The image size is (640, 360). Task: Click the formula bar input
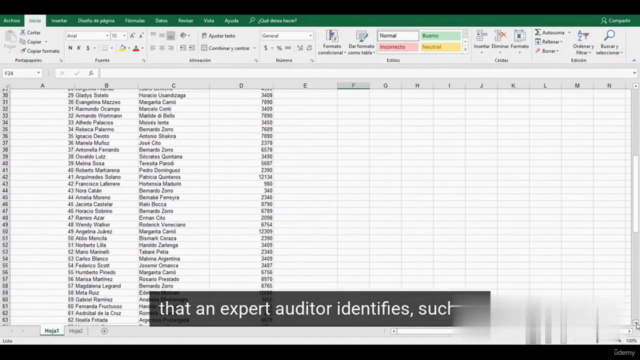pyautogui.click(x=365, y=73)
